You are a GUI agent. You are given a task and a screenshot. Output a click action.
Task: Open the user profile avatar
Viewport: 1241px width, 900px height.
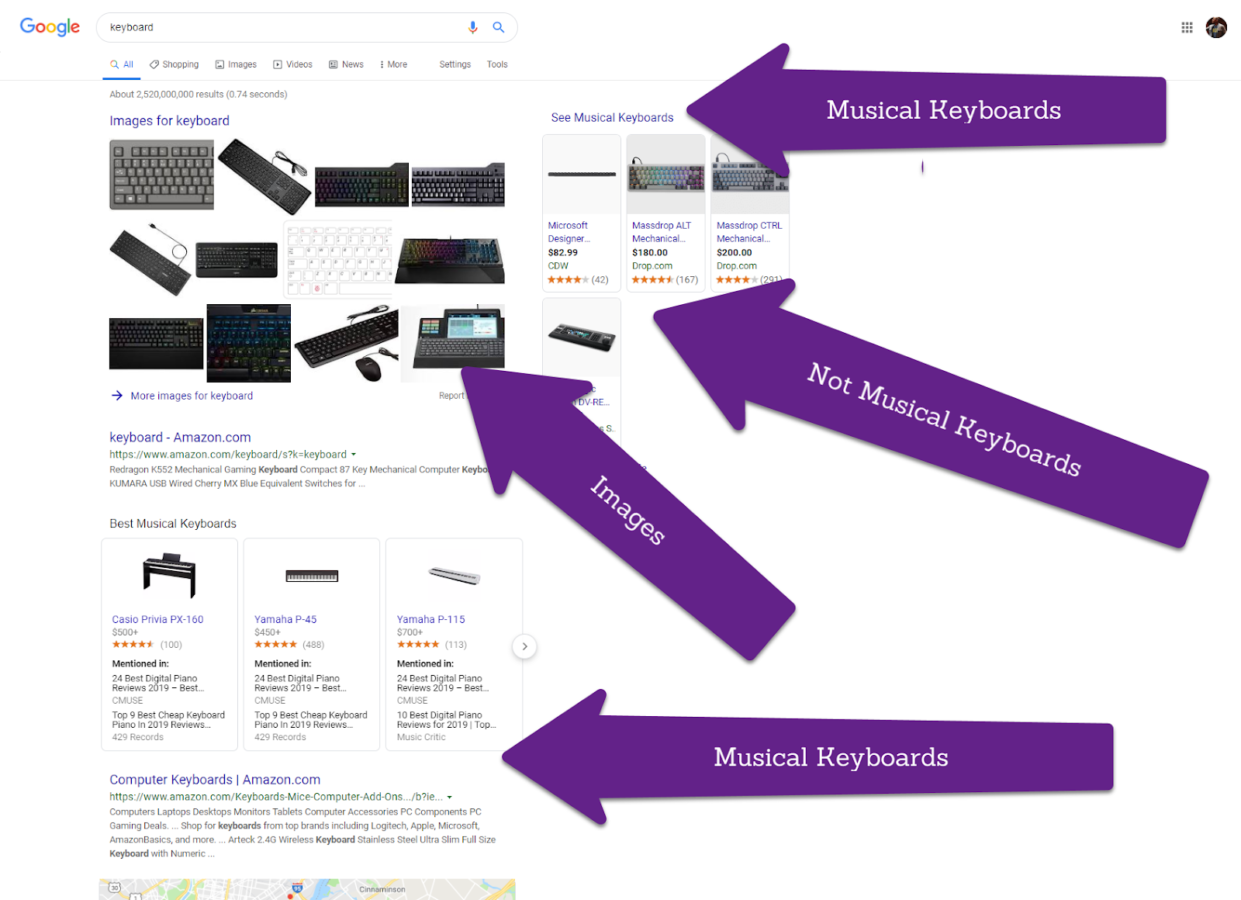click(x=1216, y=28)
